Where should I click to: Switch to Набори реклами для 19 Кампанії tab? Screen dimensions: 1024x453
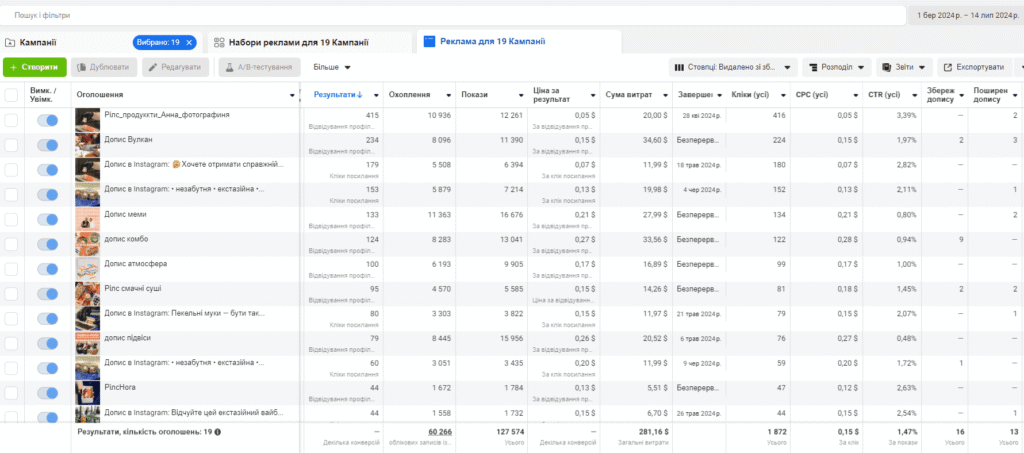(x=308, y=42)
